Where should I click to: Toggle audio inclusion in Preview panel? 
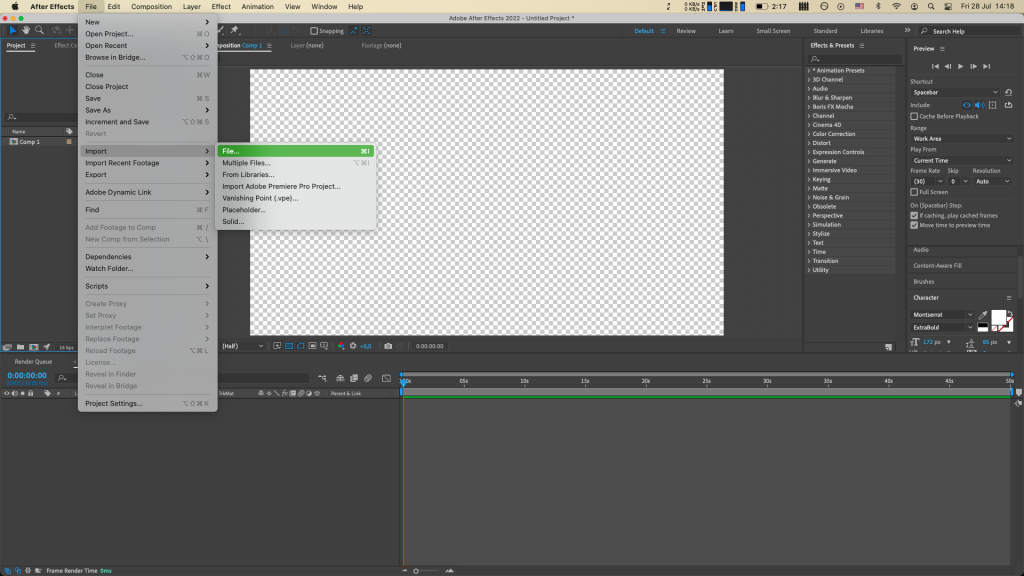click(x=979, y=105)
